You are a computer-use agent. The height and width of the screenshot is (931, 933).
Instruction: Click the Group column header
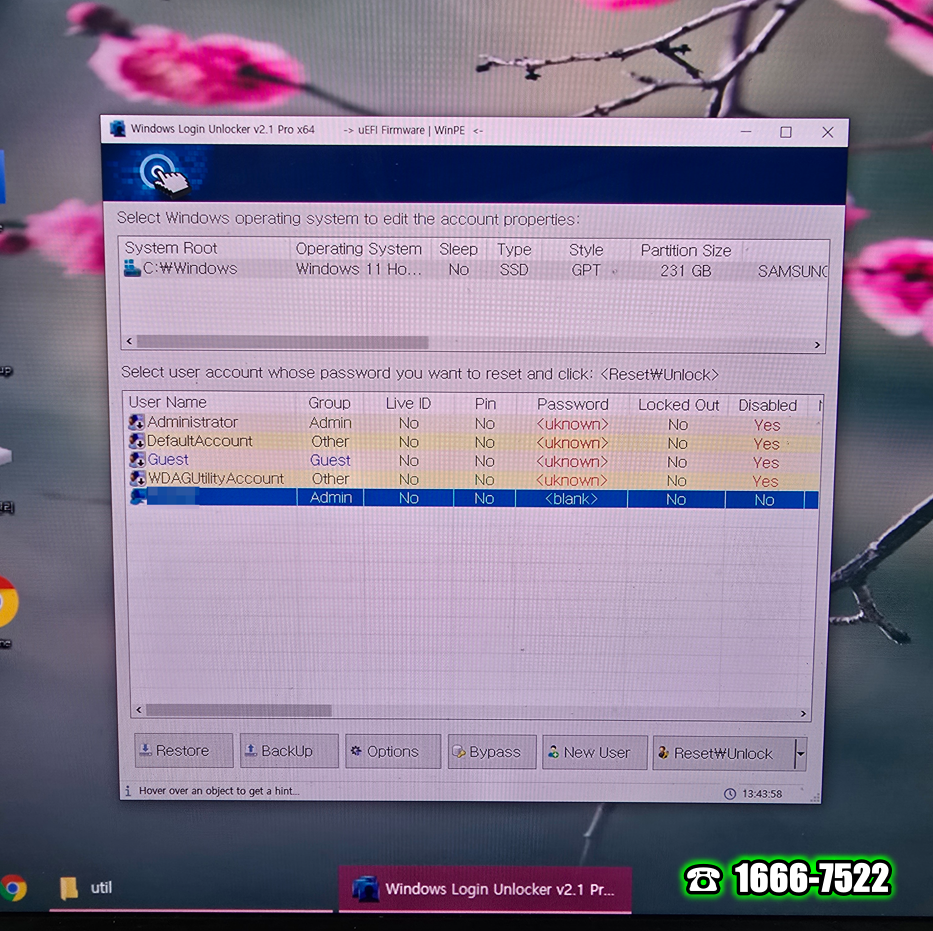(x=329, y=403)
